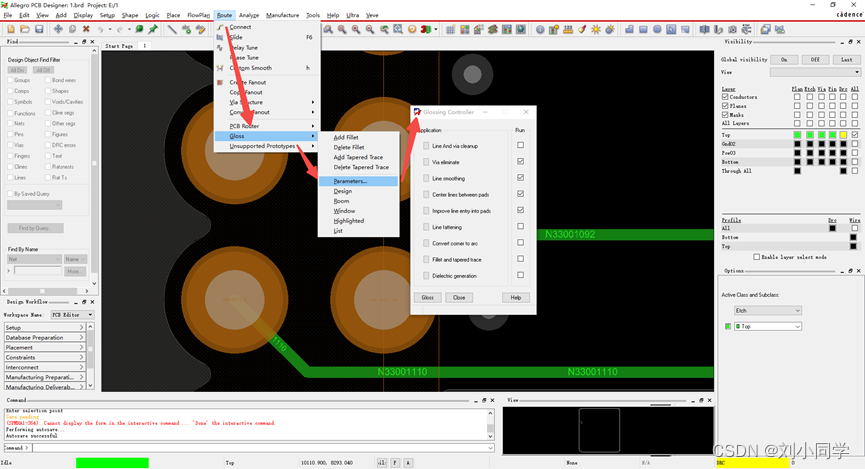Click the Add Connect route icon
Viewport: 865px width, 469px height.
tap(173, 29)
